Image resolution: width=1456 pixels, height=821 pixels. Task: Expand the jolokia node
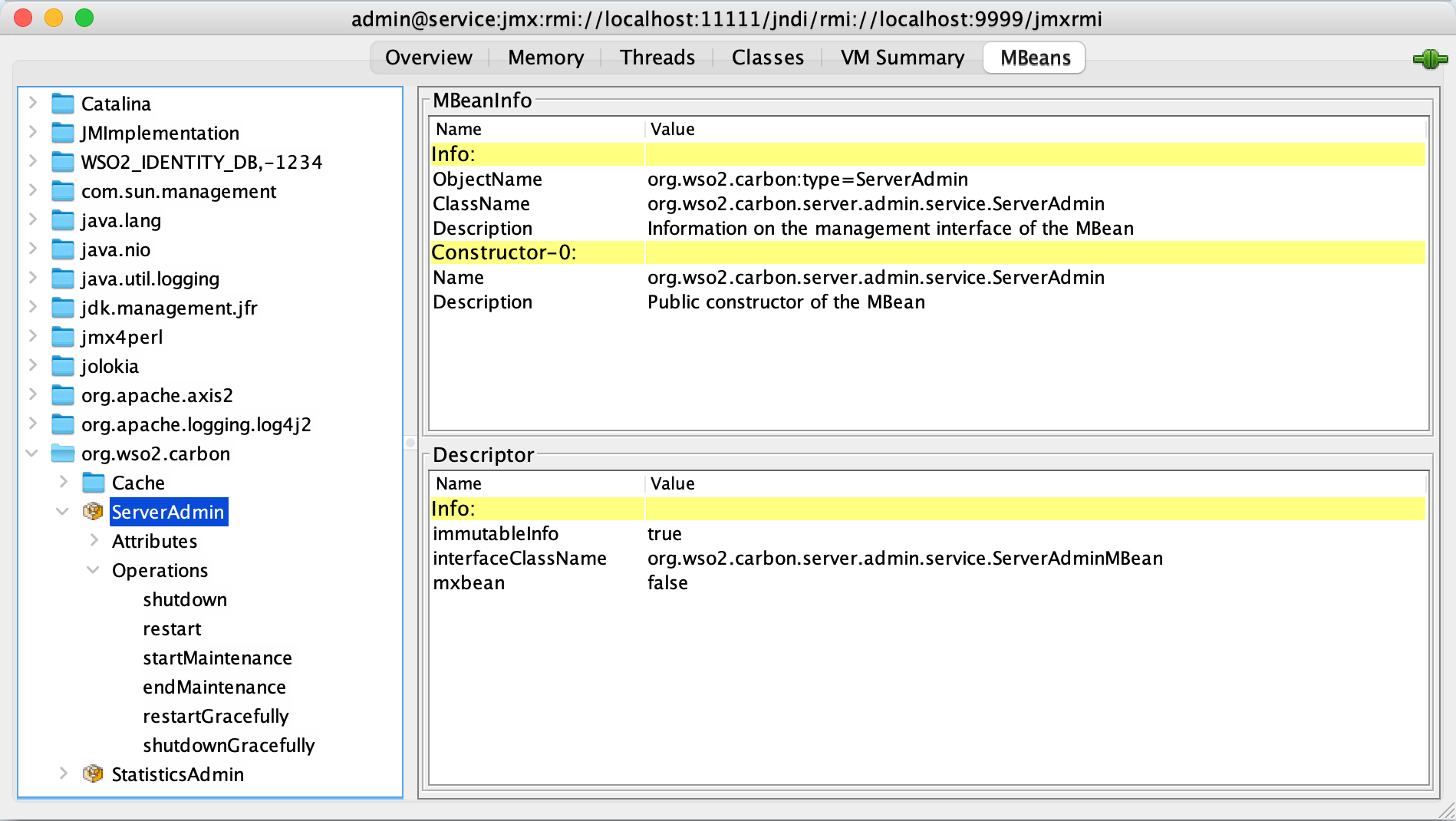(x=33, y=364)
